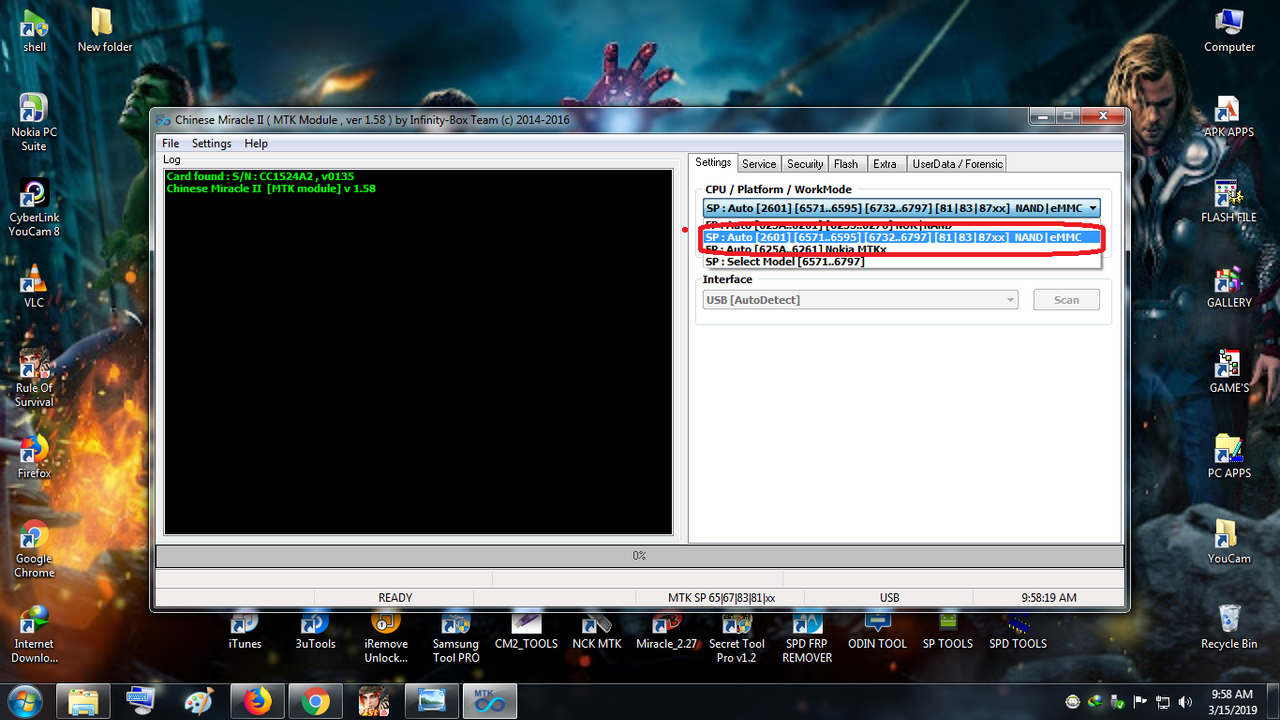
Task: Open the New folder desktop icon
Action: click(104, 30)
